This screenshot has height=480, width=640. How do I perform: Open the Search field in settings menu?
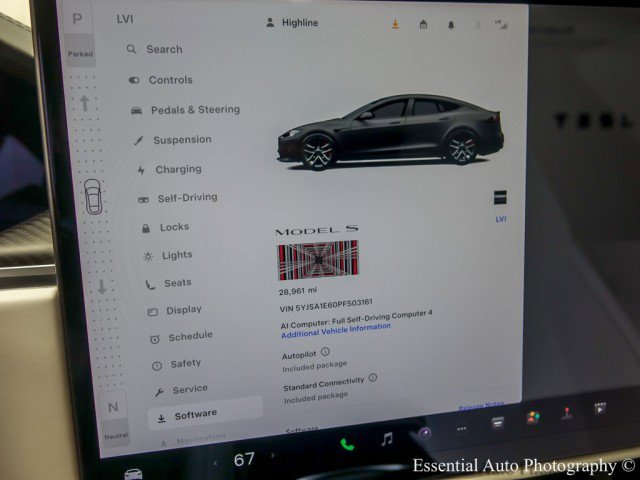pyautogui.click(x=154, y=49)
